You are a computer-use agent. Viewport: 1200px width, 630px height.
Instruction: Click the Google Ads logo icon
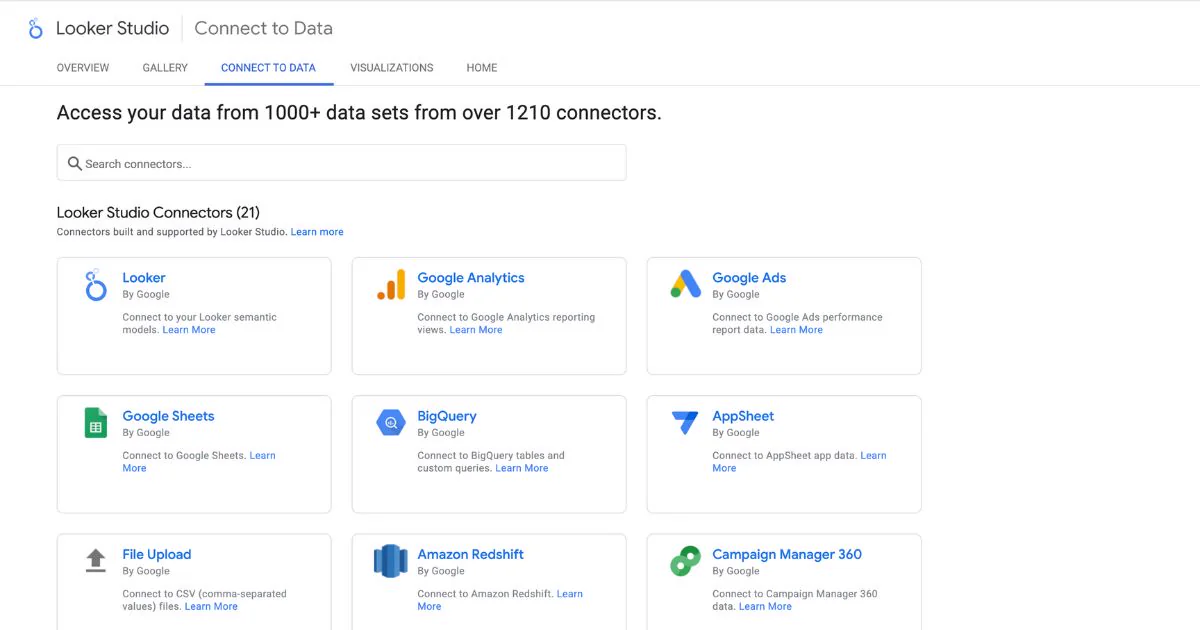point(686,284)
